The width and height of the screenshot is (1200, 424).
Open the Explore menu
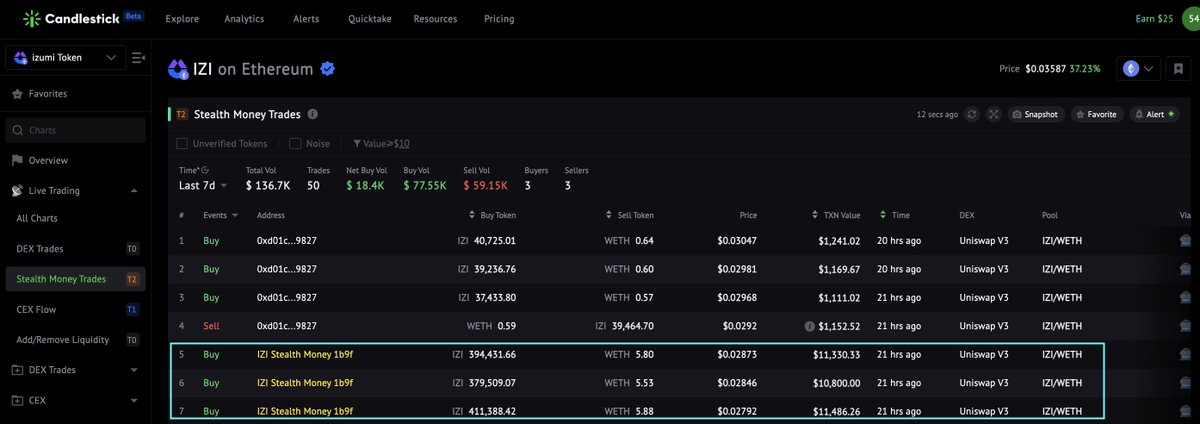tap(181, 19)
